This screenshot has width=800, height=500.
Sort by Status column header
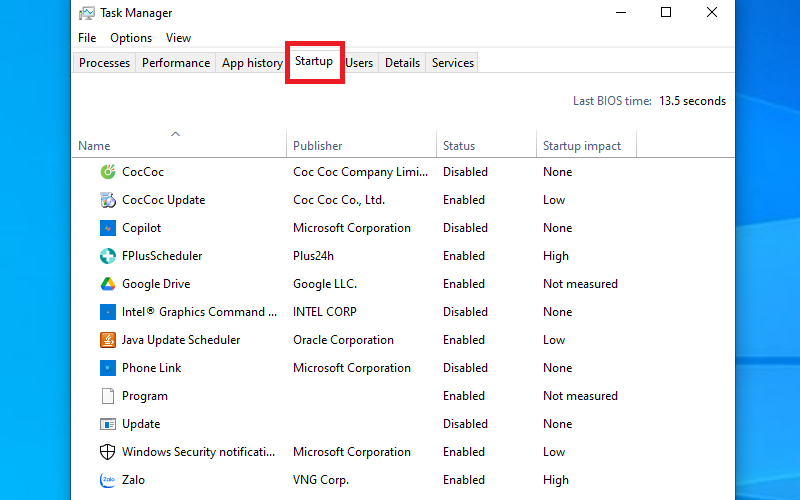(459, 146)
